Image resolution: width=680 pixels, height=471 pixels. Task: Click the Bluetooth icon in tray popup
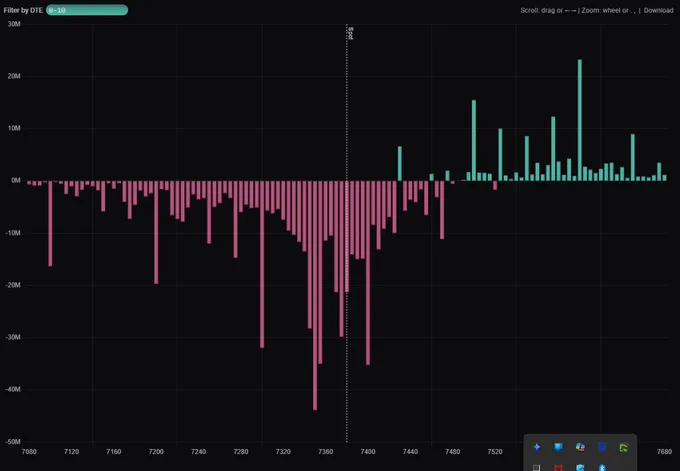[602, 468]
